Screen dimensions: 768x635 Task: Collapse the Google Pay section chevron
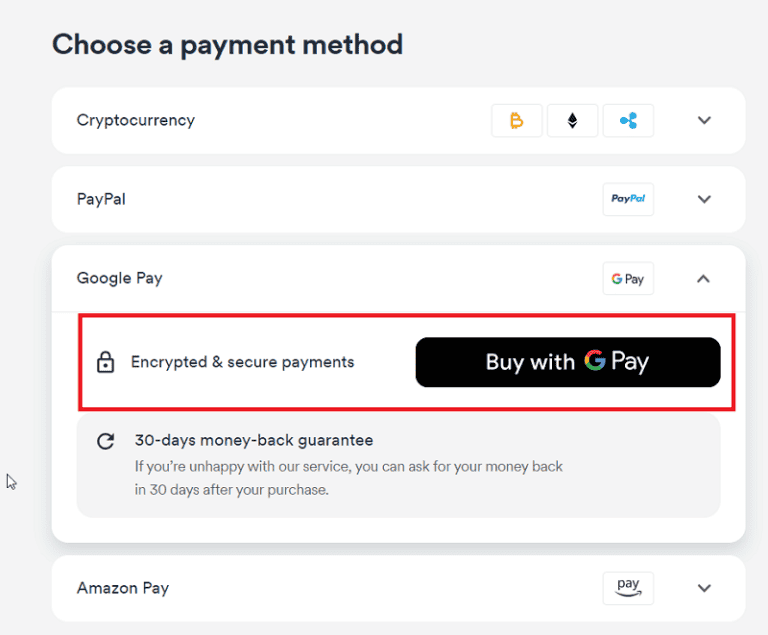click(704, 279)
